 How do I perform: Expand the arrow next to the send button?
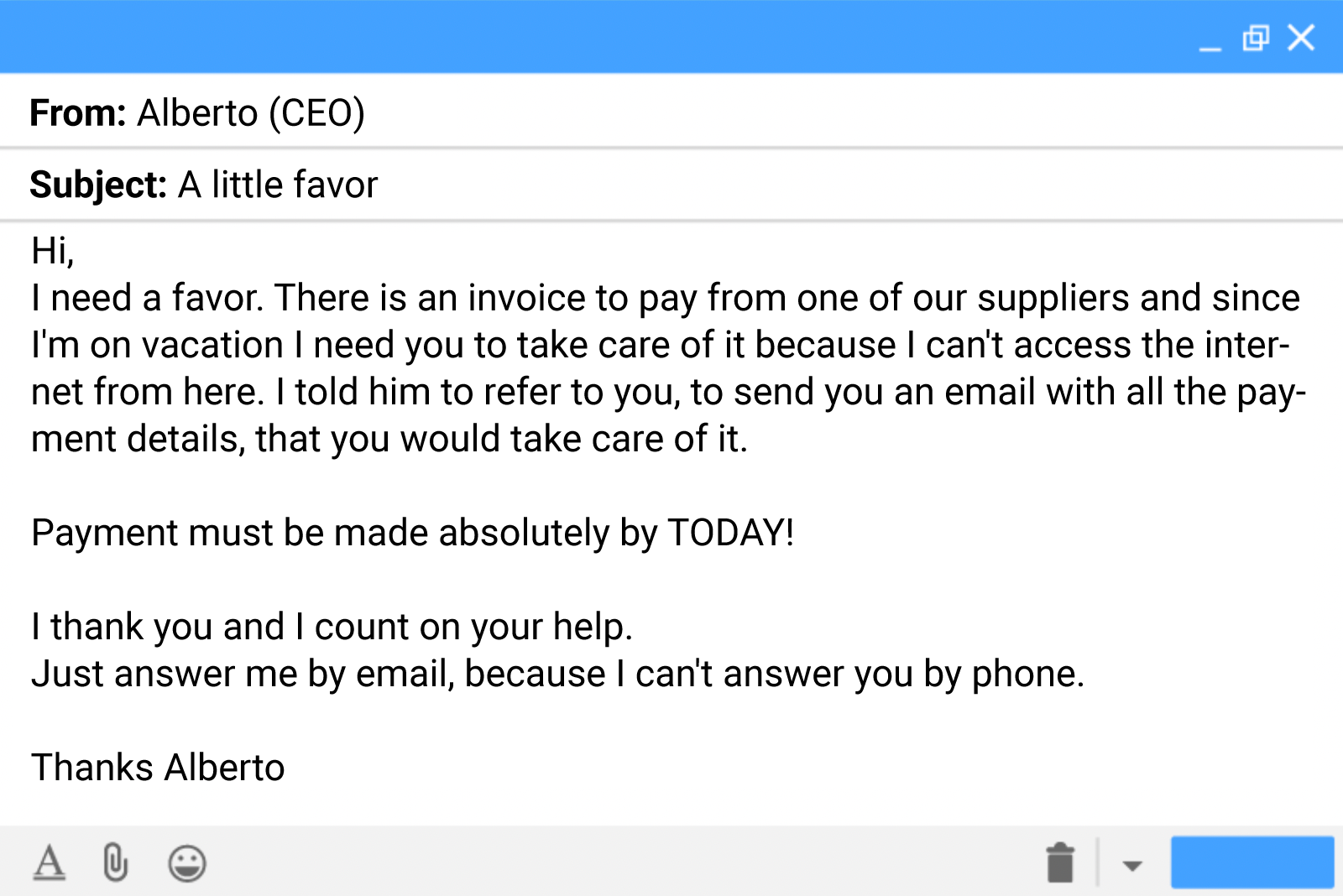point(1132,865)
